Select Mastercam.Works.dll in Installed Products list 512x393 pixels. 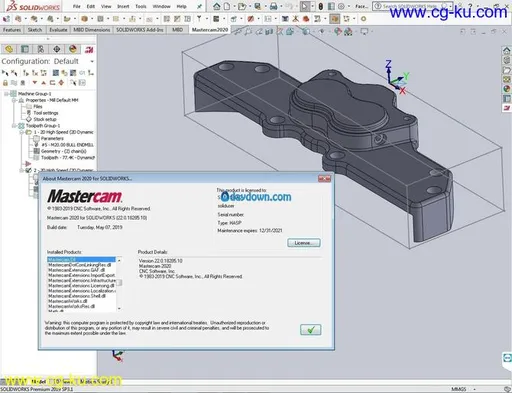pyautogui.click(x=67, y=301)
